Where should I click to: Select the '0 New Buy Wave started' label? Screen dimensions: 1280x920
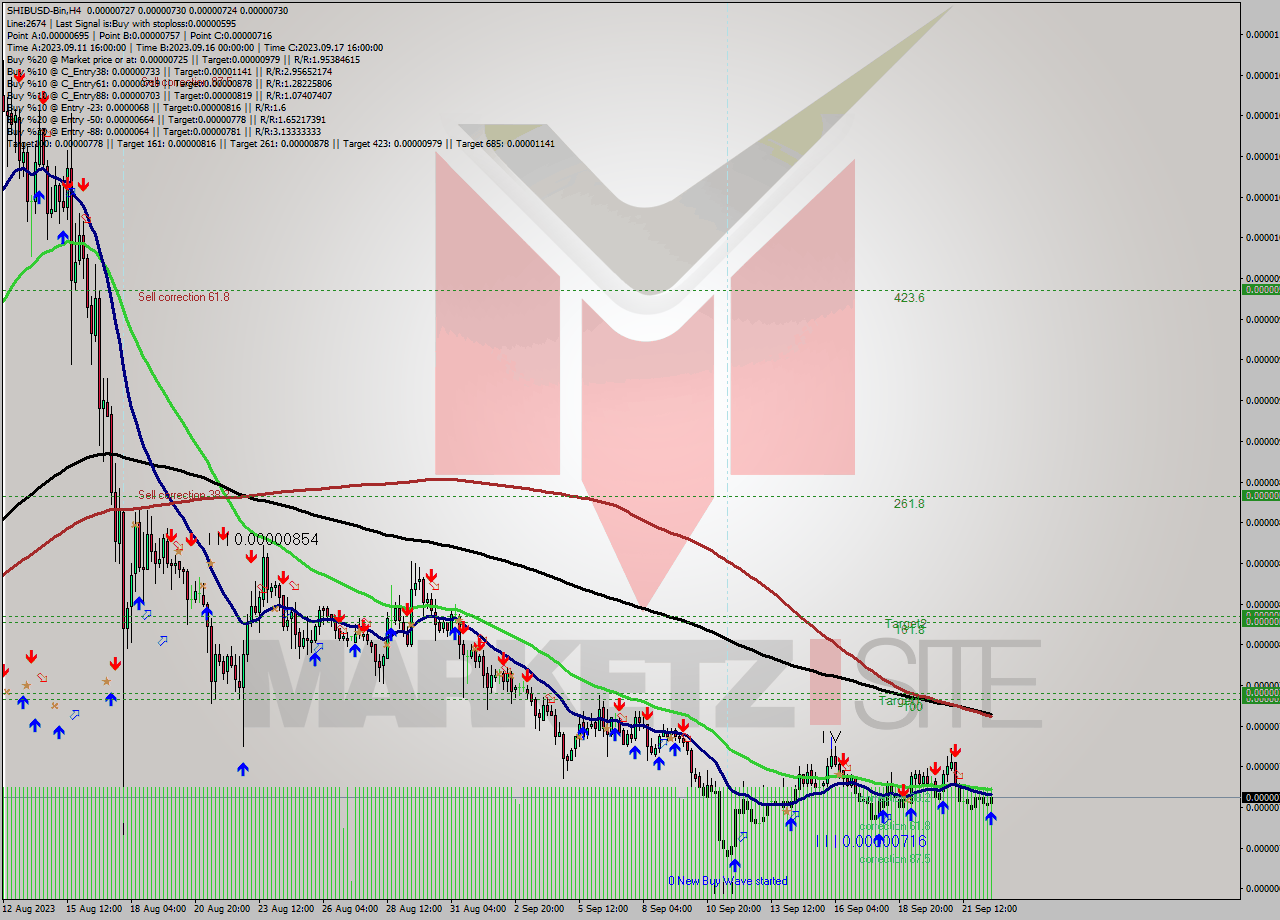point(728,881)
